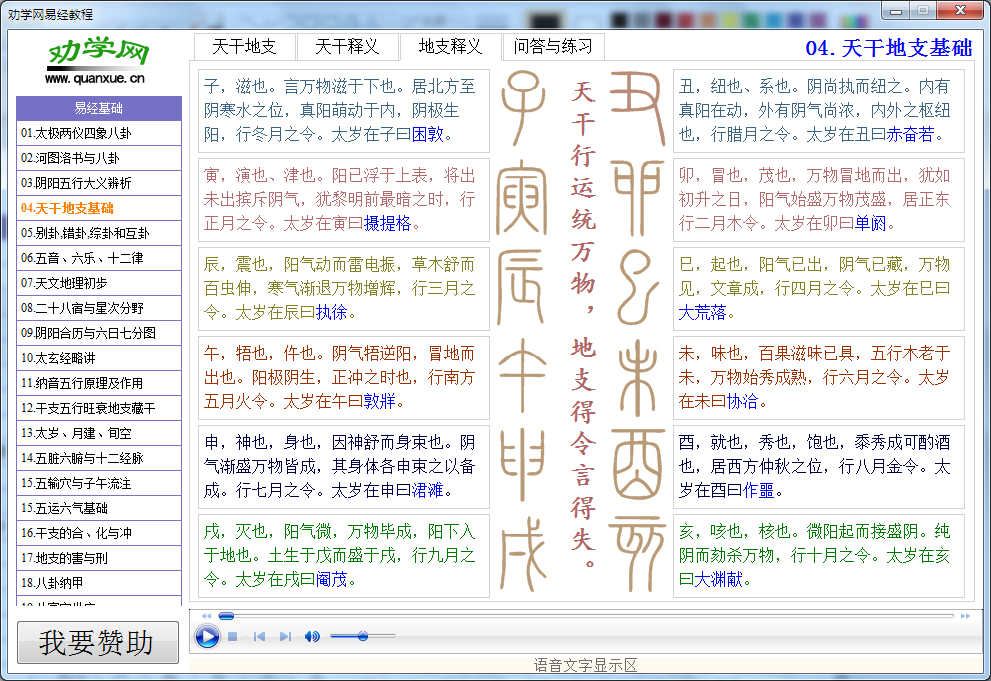991x681 pixels.
Task: Adjust the volume slider
Action: coord(363,636)
